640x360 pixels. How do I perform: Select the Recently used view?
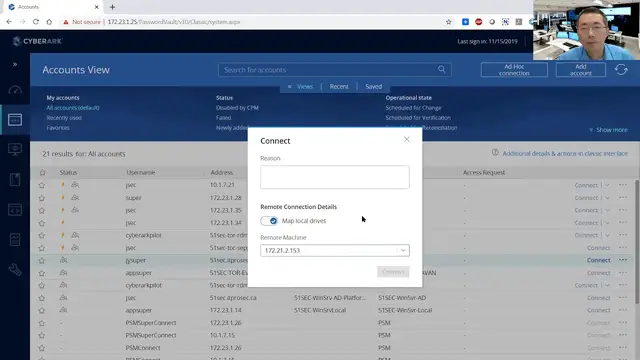click(x=64, y=118)
